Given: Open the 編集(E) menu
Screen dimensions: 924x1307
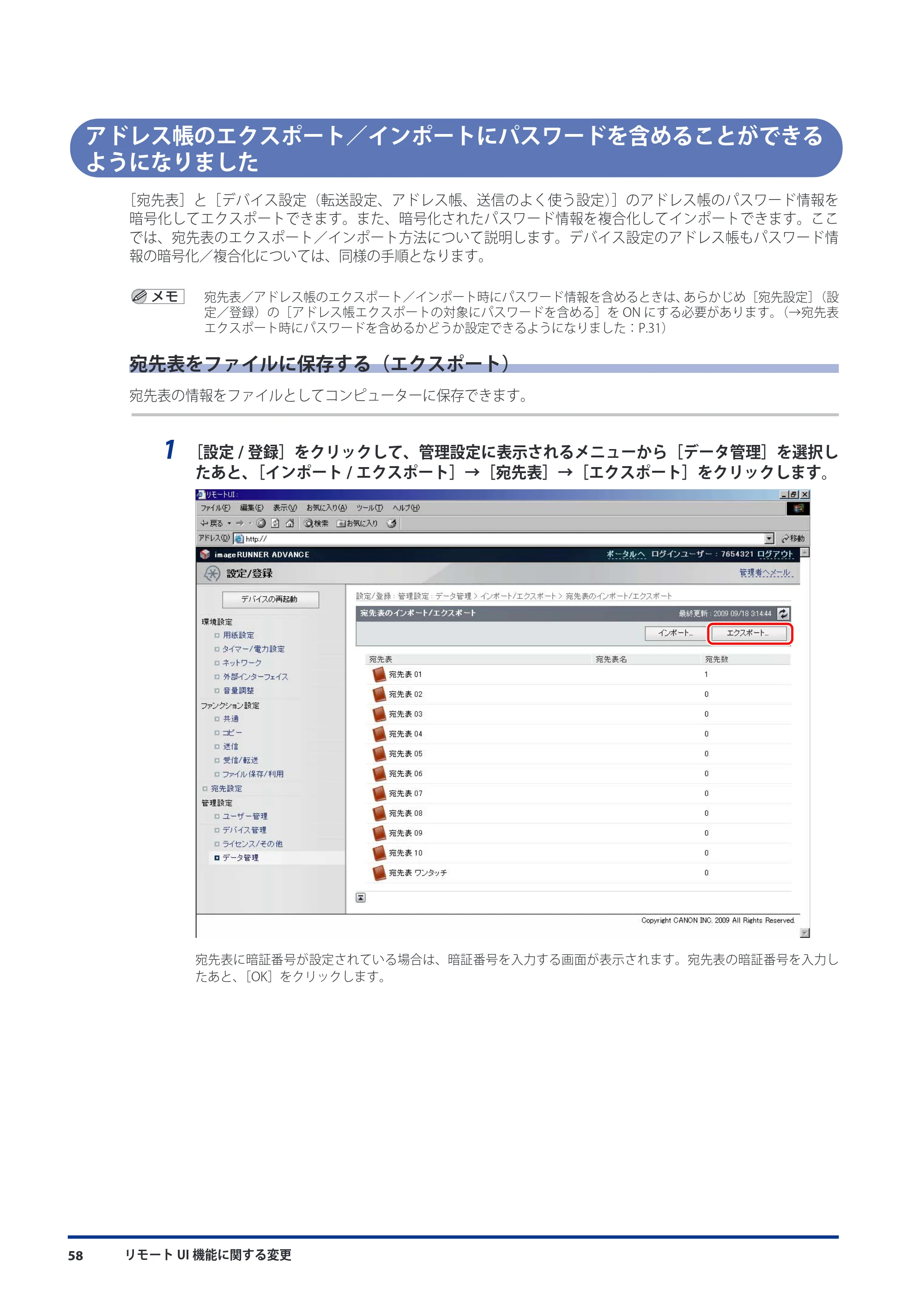Looking at the screenshot, I should (252, 508).
